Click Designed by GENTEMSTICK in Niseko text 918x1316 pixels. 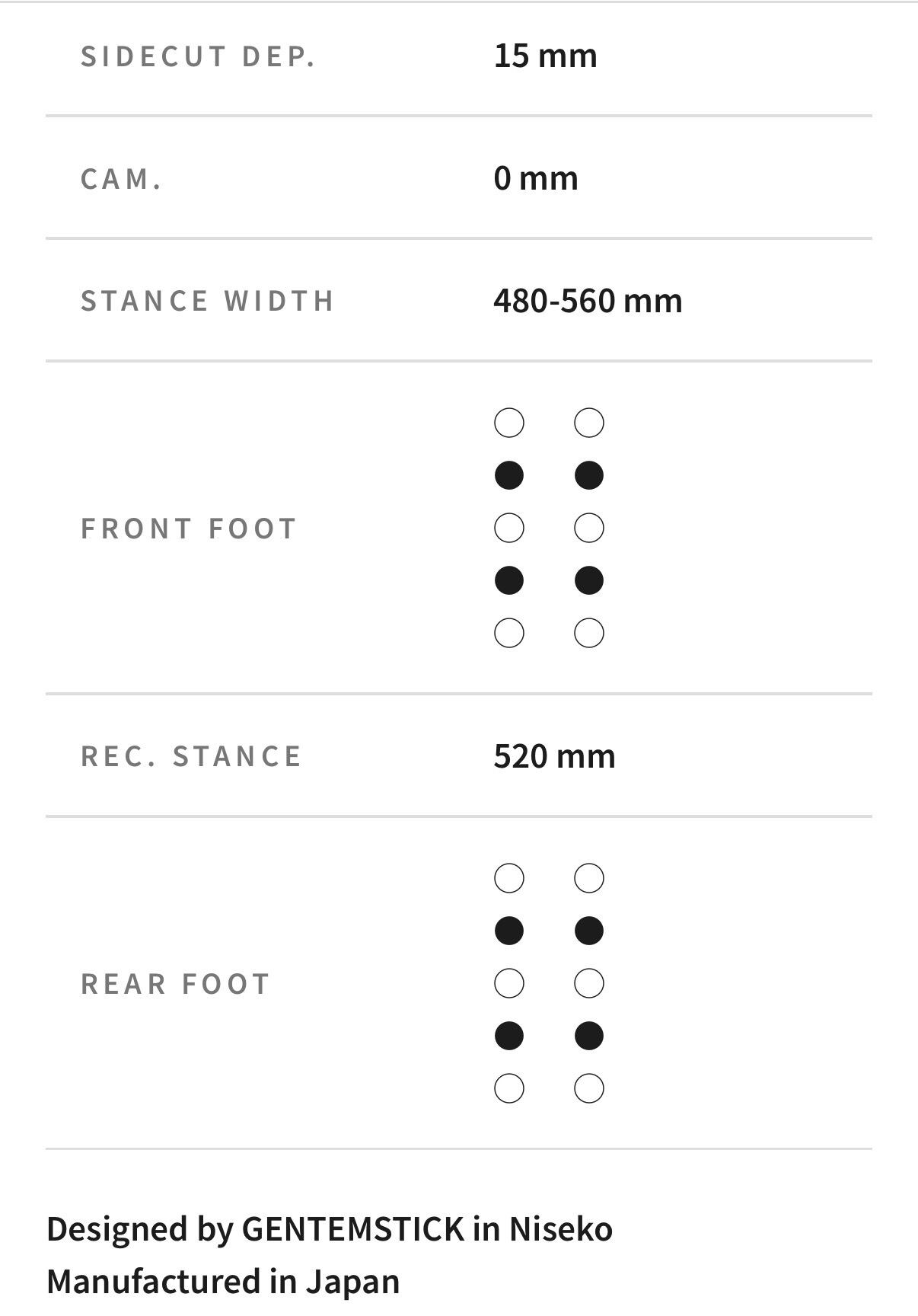pyautogui.click(x=330, y=1229)
